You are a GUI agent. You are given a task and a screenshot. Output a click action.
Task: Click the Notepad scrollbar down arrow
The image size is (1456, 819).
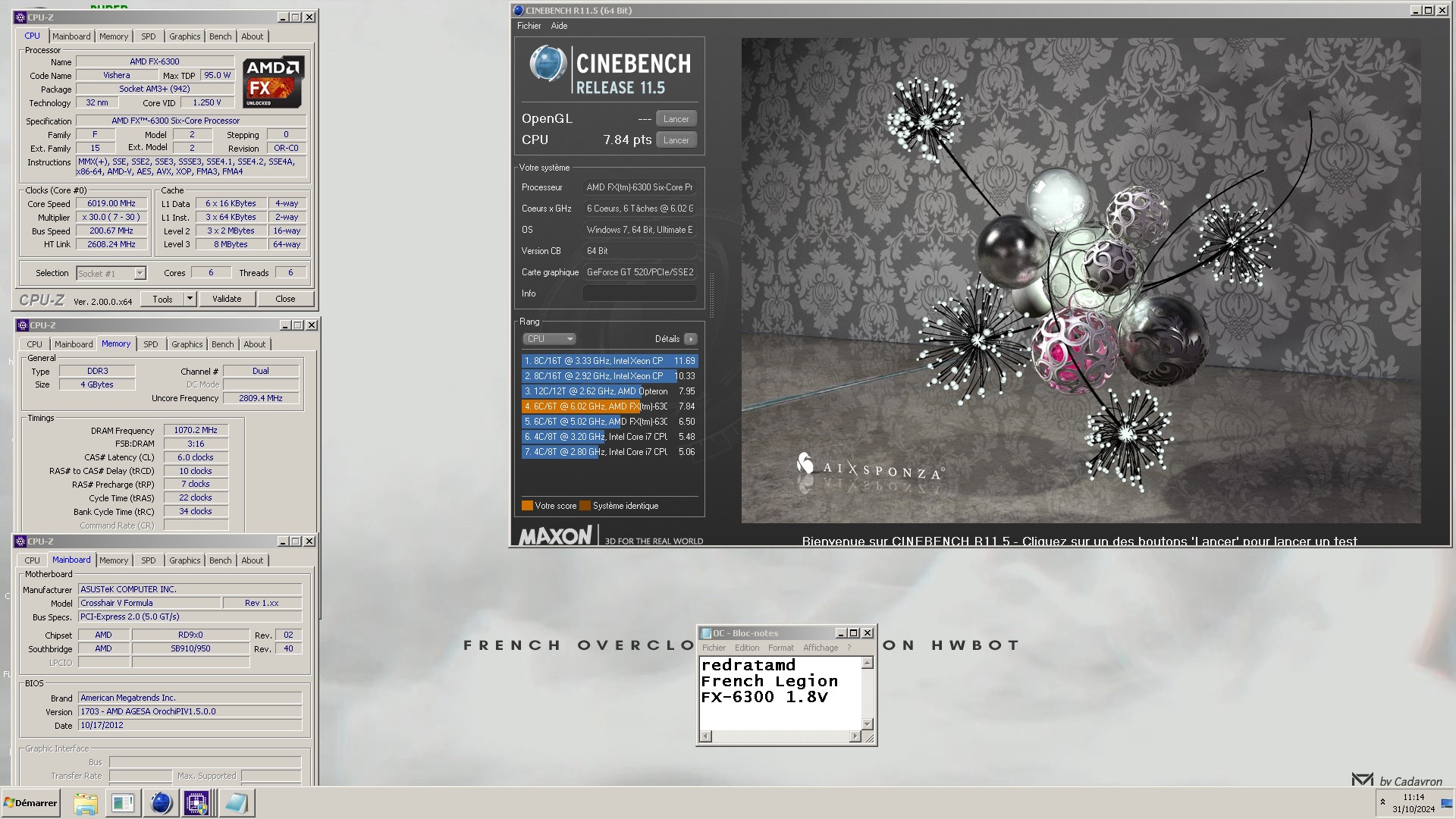point(868,724)
